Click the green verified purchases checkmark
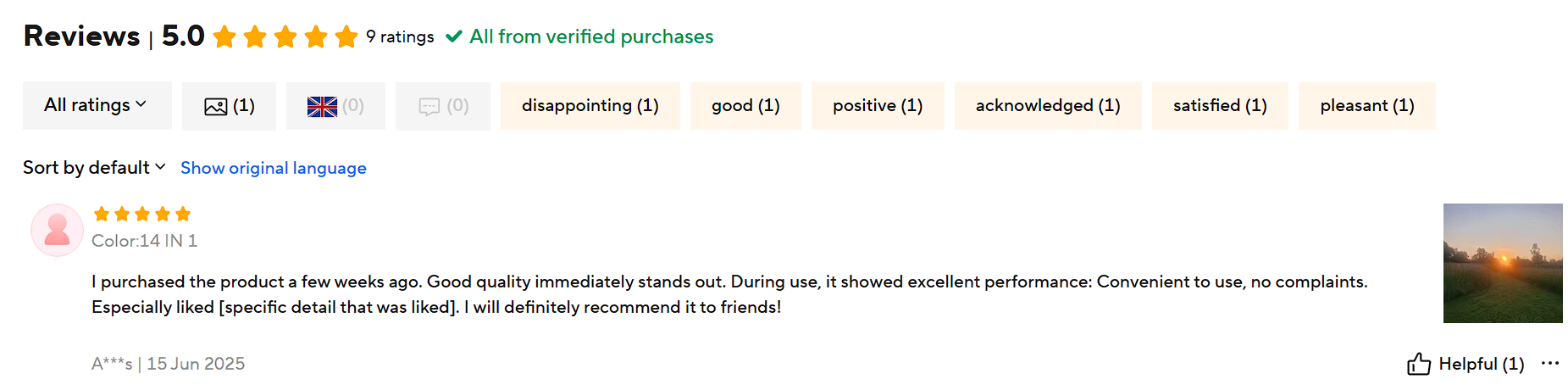The height and width of the screenshot is (385, 1568). tap(454, 36)
